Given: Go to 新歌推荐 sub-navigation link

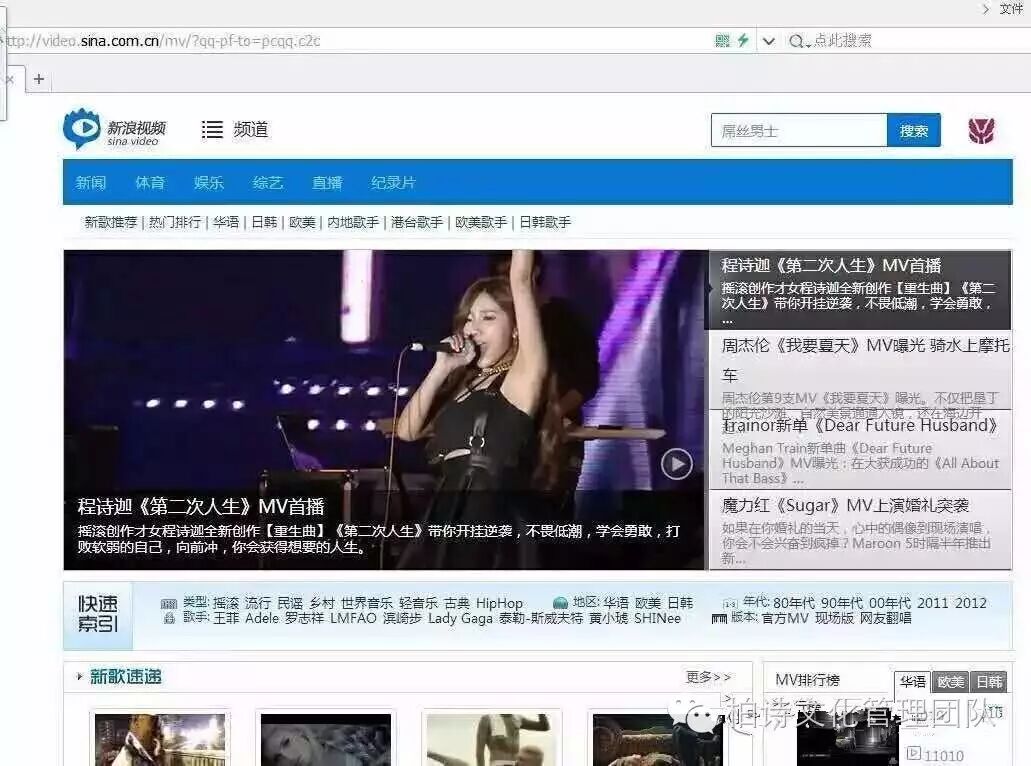Looking at the screenshot, I should pyautogui.click(x=110, y=222).
